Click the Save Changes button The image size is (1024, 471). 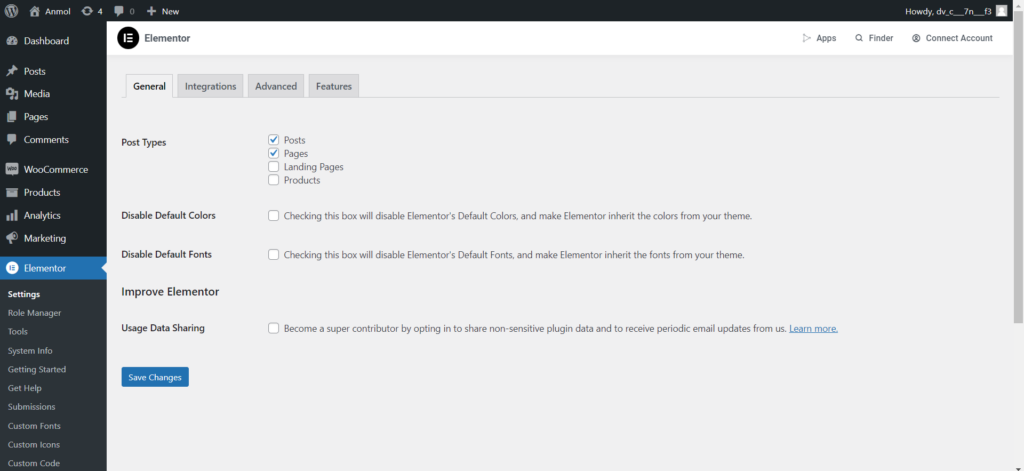[x=155, y=377]
